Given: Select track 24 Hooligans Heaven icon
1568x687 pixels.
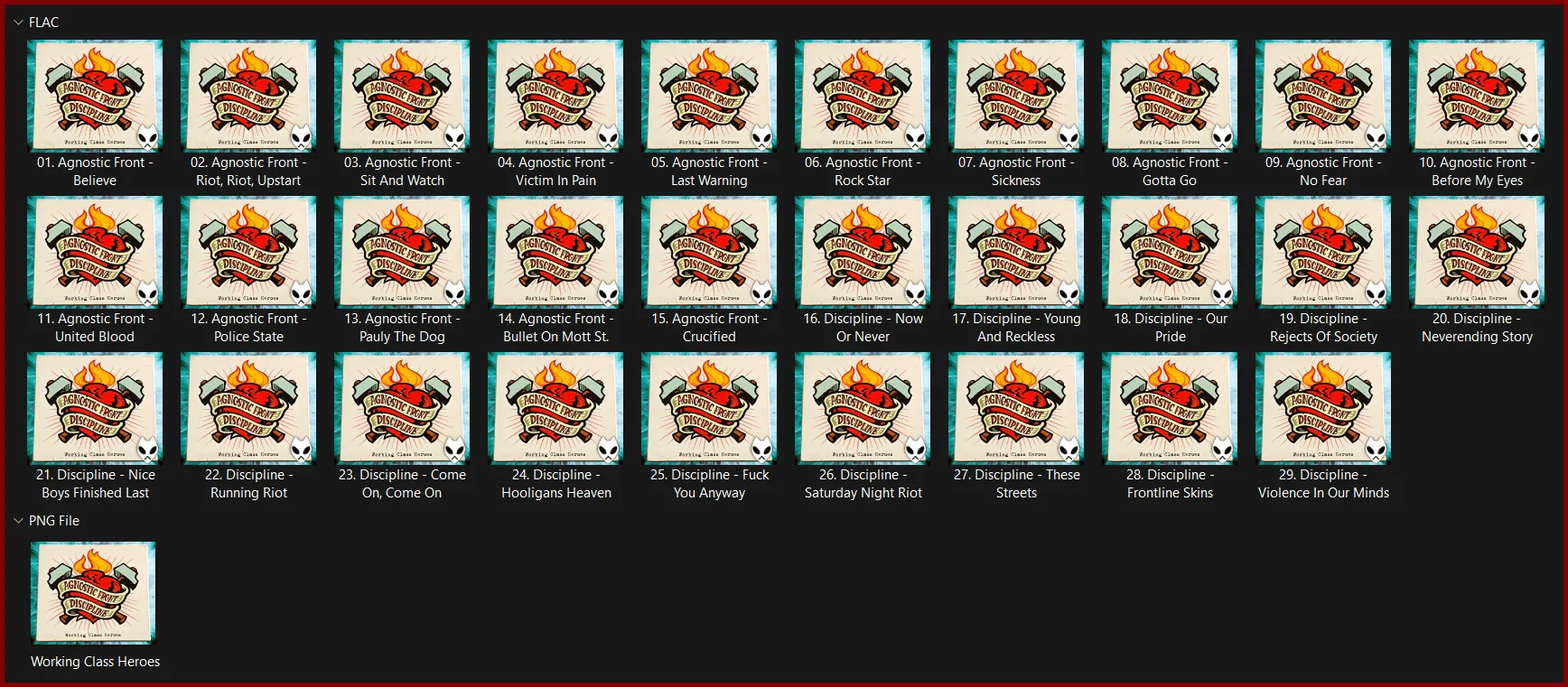Looking at the screenshot, I should point(555,408).
